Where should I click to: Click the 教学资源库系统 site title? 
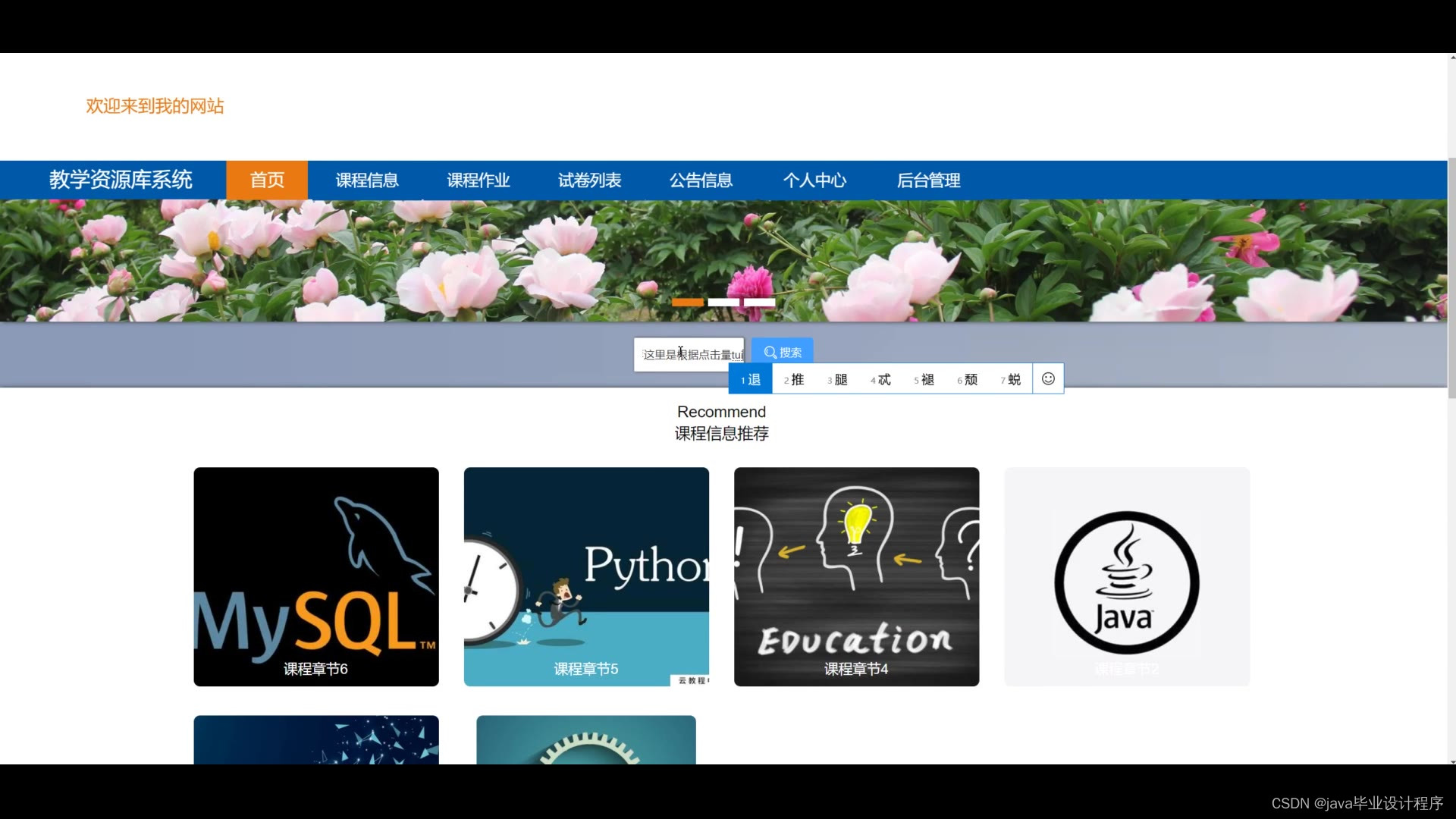[x=121, y=180]
